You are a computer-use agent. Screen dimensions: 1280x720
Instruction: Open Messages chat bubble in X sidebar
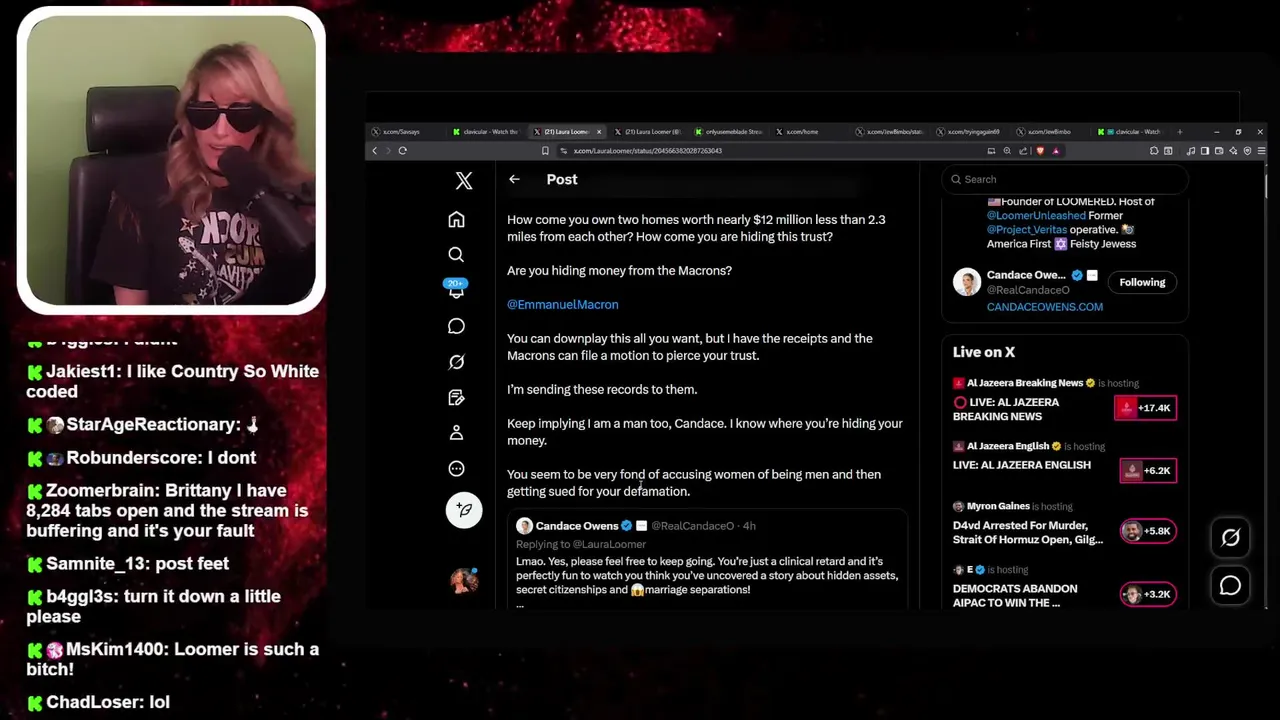point(456,326)
